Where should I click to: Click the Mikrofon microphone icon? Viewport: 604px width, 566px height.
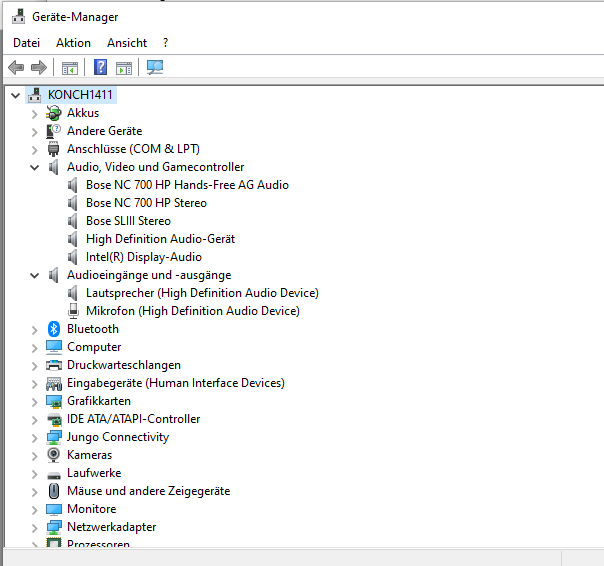(73, 311)
